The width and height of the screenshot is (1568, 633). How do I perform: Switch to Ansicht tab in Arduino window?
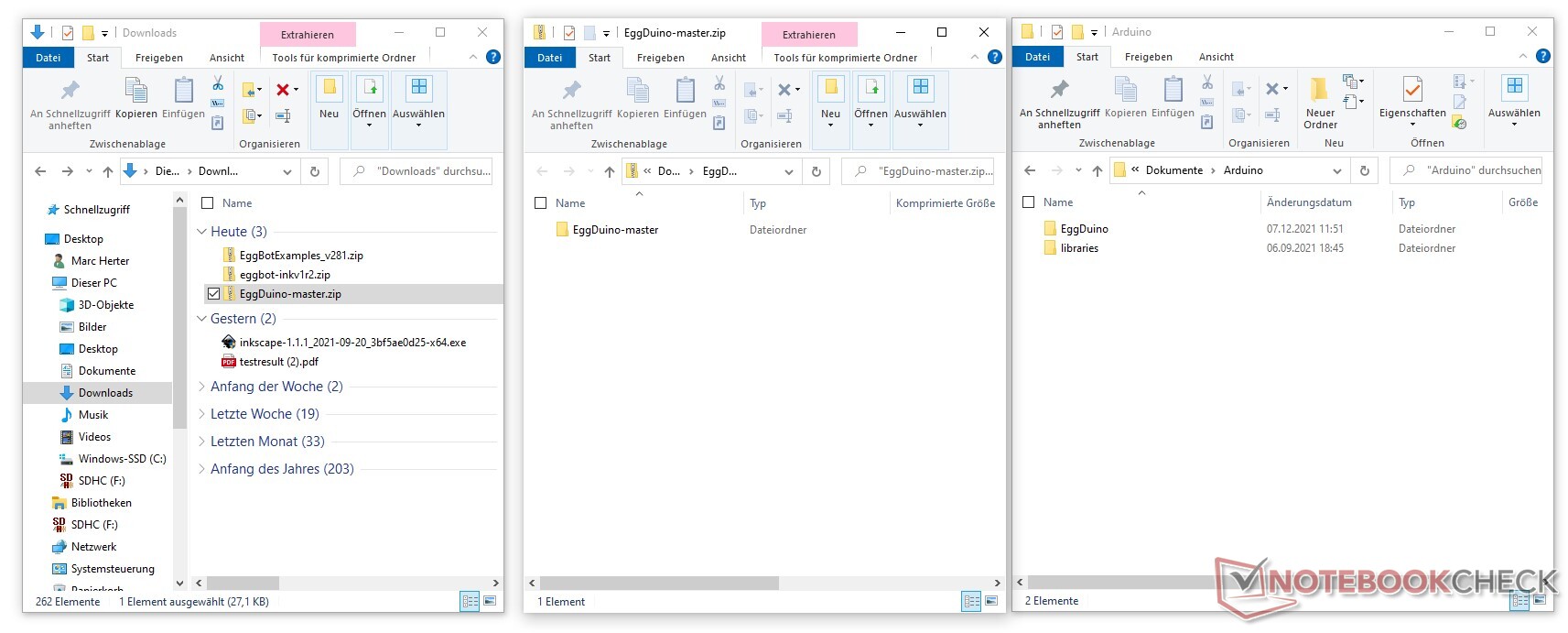coord(1216,57)
